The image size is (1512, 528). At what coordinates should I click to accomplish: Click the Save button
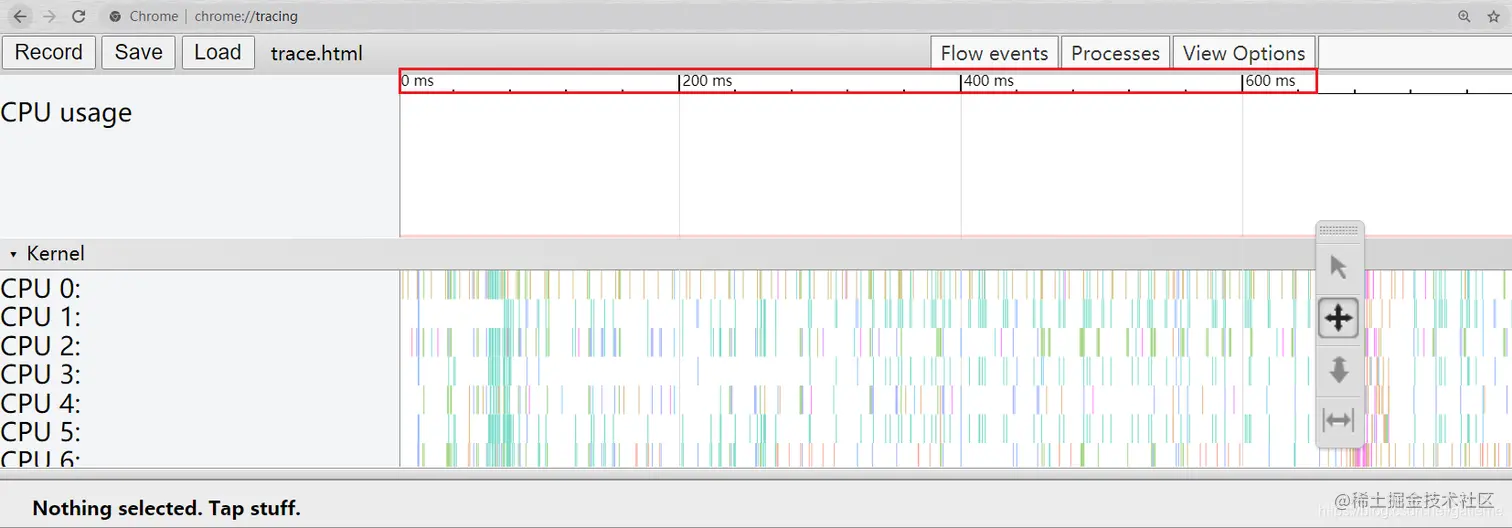coord(139,53)
